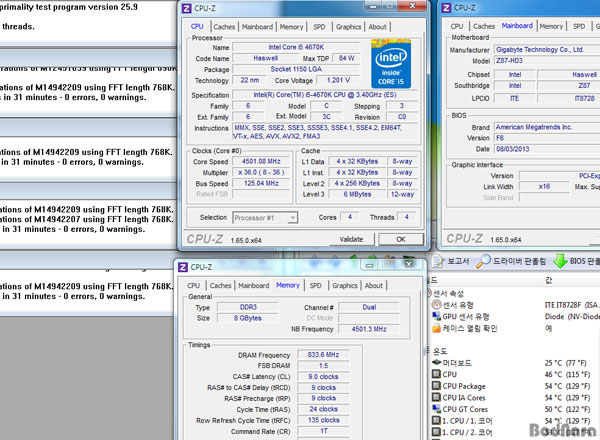Open the 보고서 report icon in AIDA64 toolbar

pyautogui.click(x=438, y=261)
